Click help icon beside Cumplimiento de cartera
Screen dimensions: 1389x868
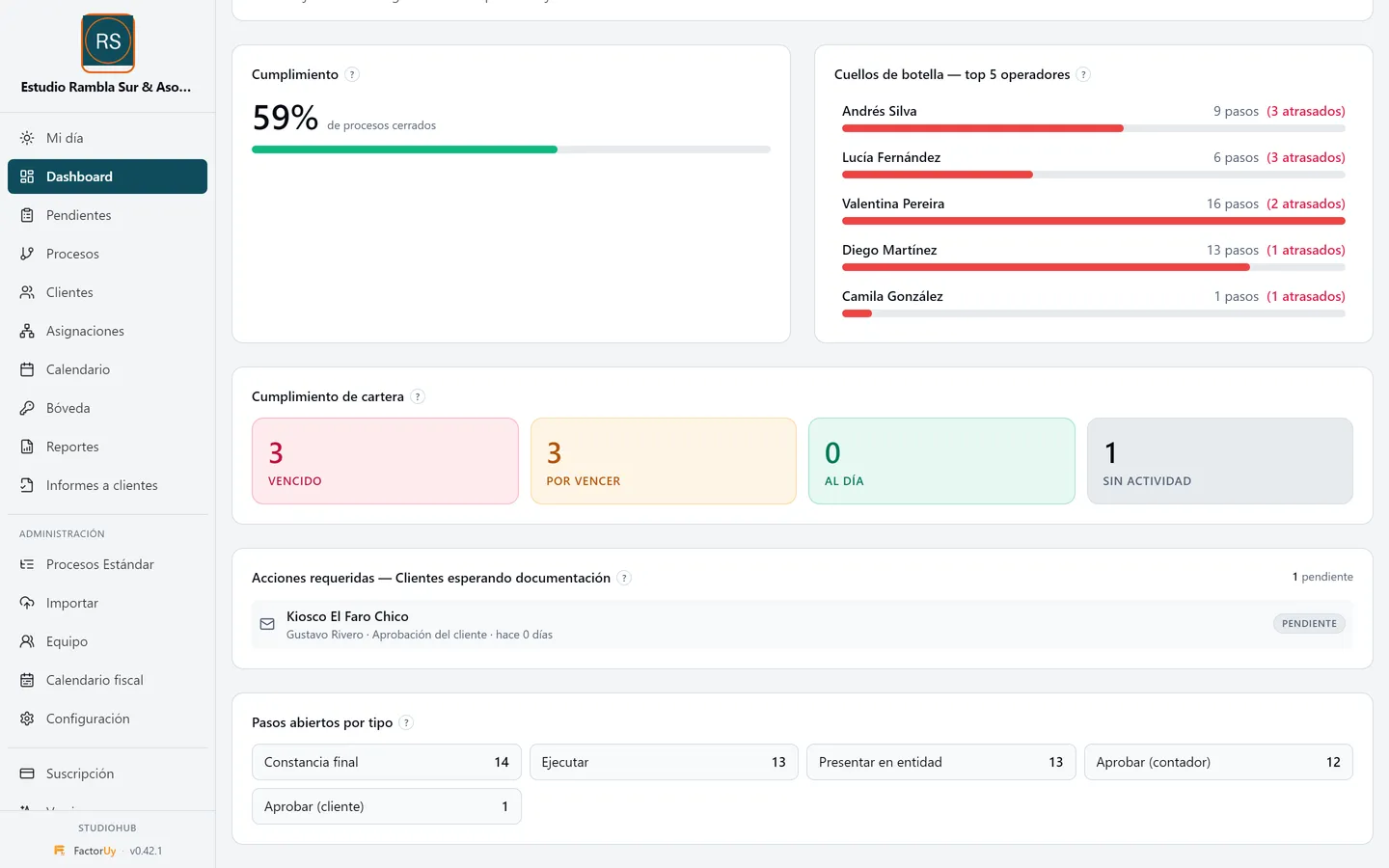click(x=418, y=396)
